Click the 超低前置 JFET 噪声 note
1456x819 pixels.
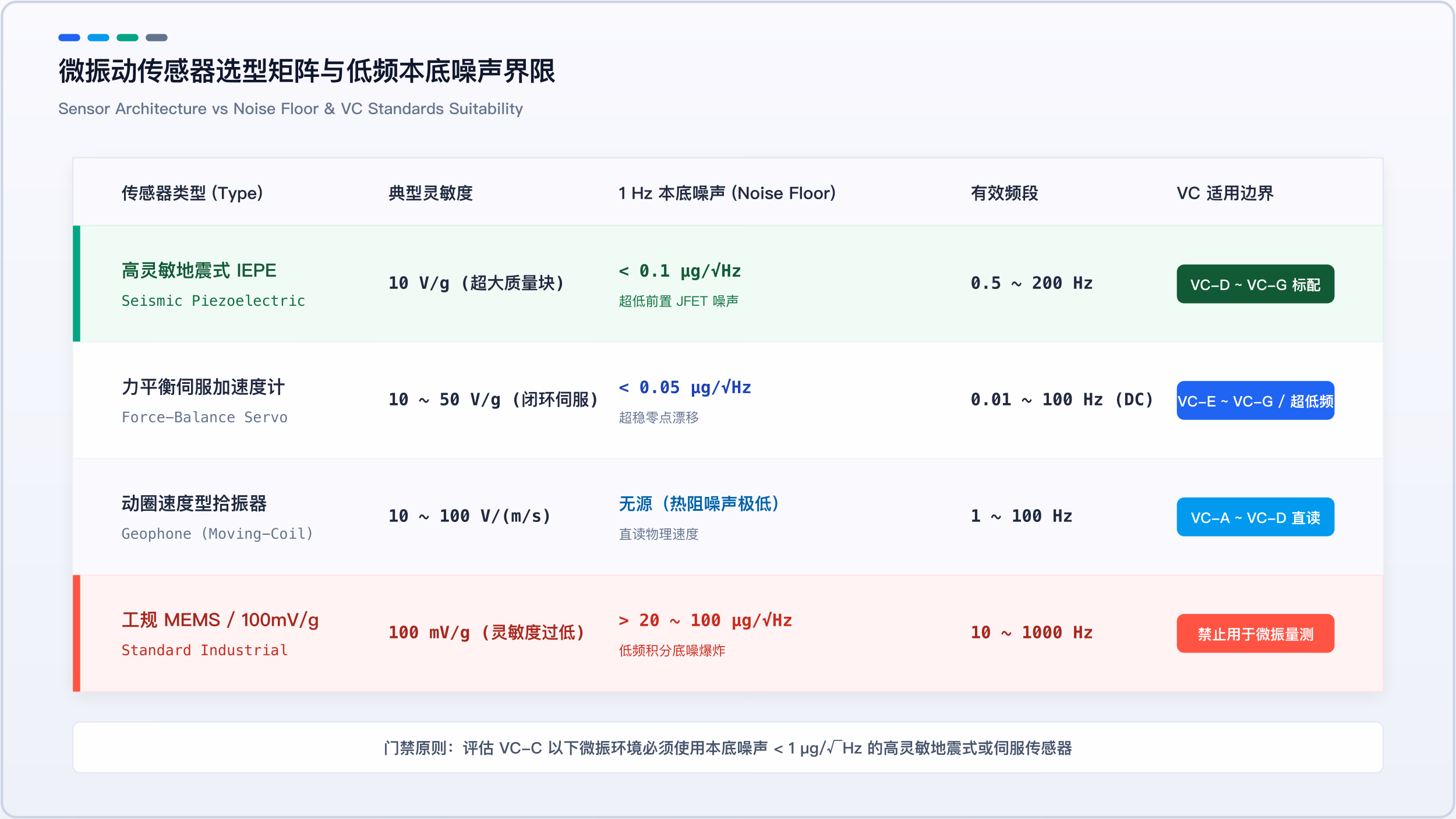[678, 301]
